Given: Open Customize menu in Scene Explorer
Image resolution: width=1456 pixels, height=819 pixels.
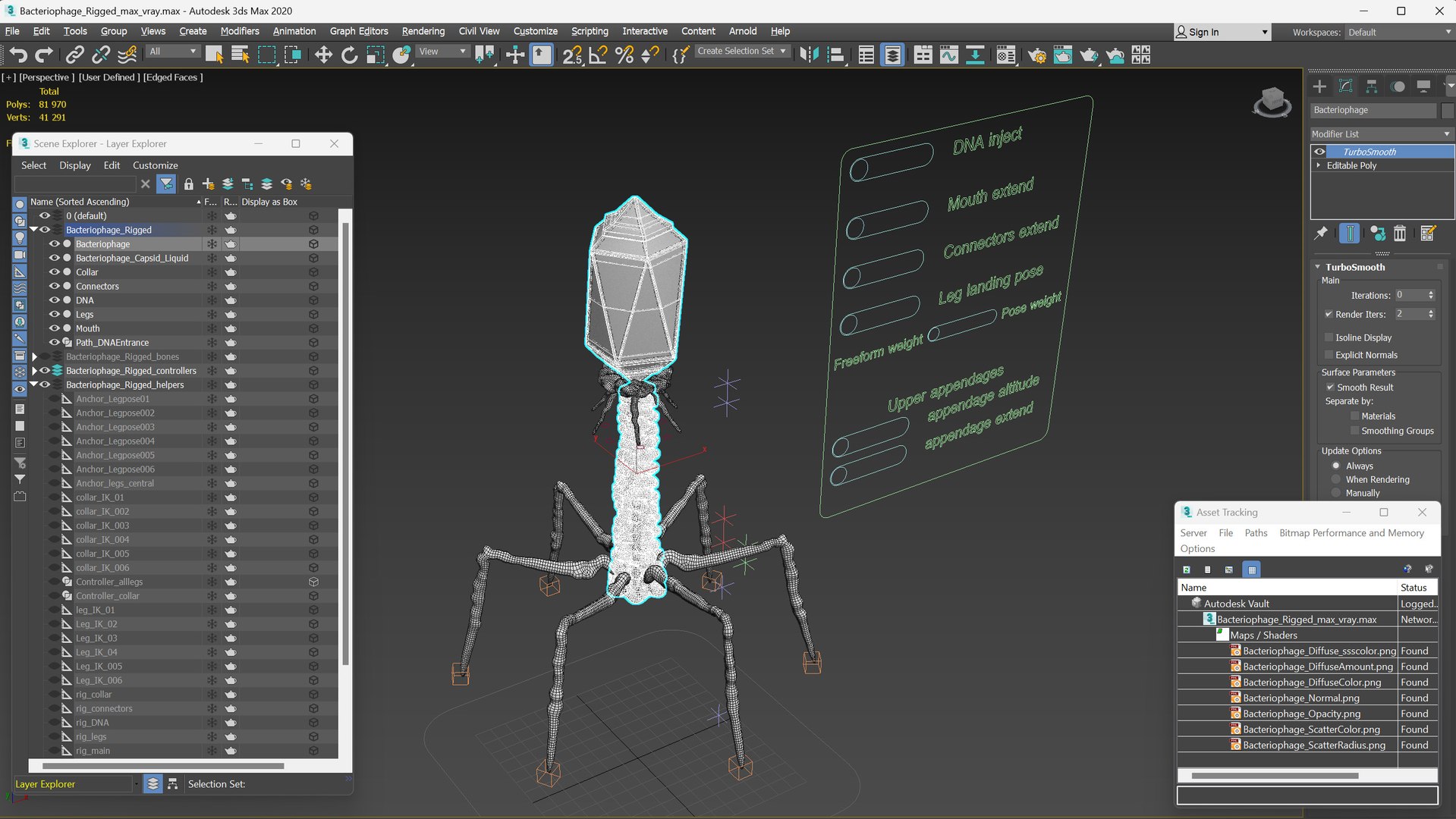Looking at the screenshot, I should pyautogui.click(x=155, y=165).
